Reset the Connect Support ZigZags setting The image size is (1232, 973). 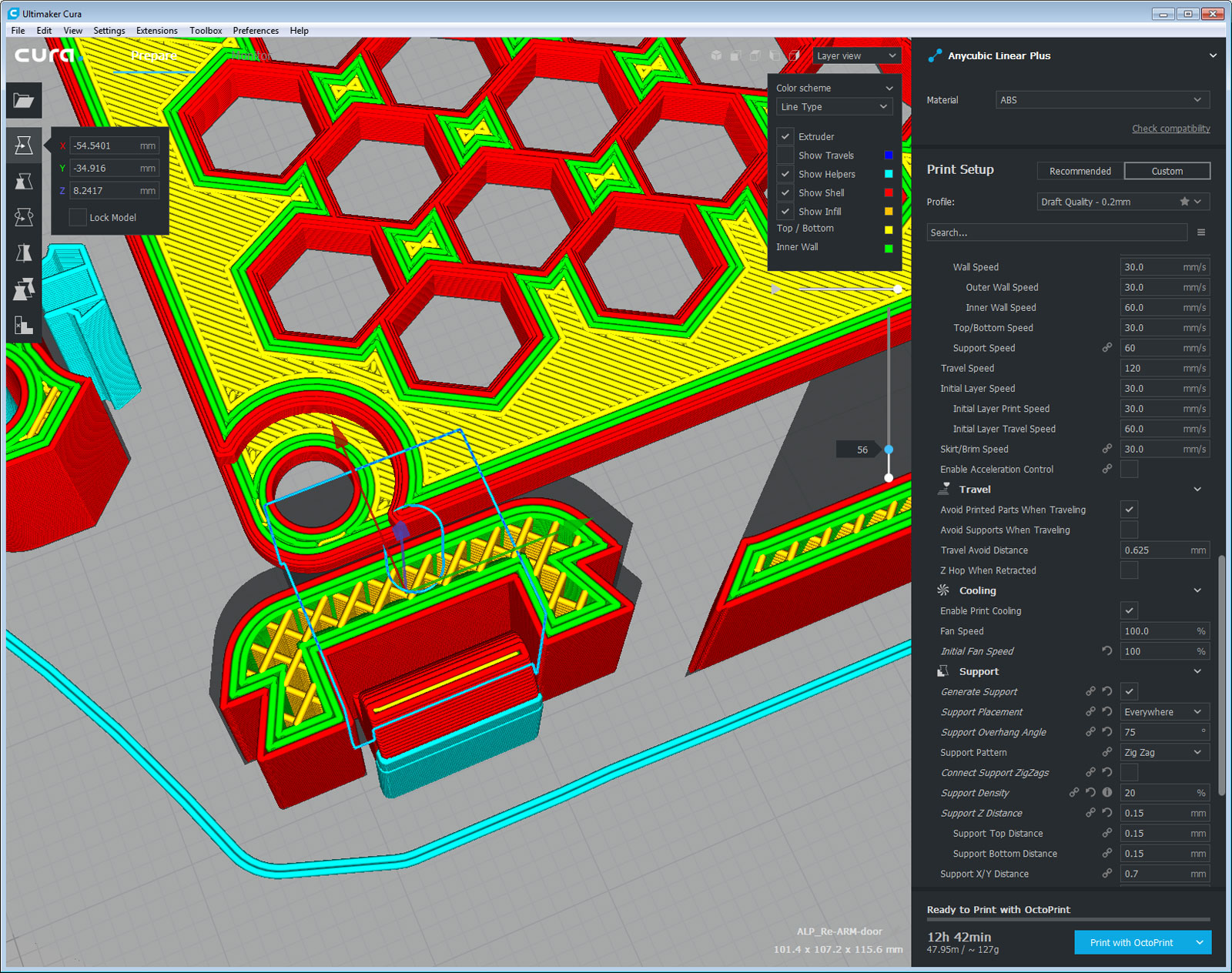[x=1107, y=772]
